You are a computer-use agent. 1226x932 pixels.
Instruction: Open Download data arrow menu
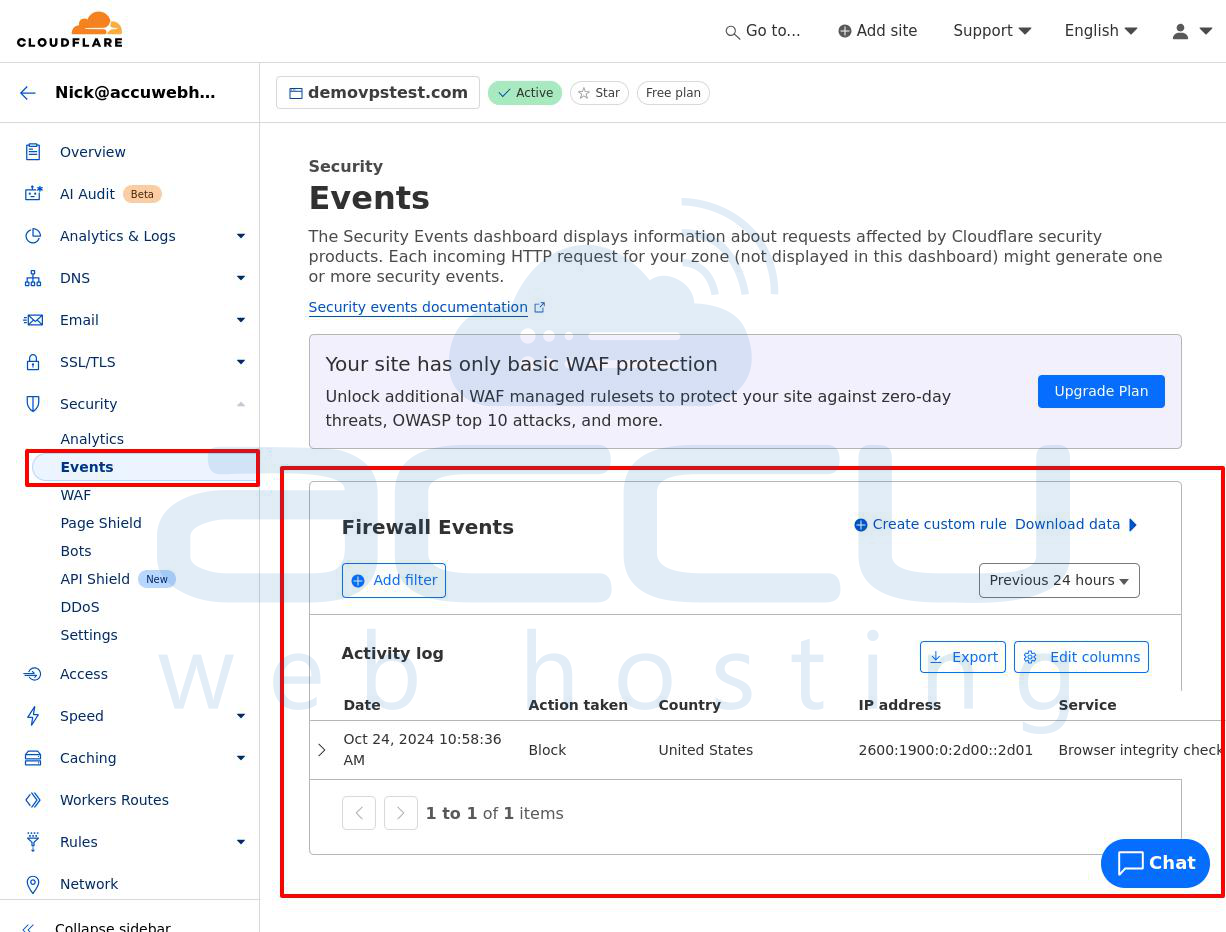tap(1133, 525)
